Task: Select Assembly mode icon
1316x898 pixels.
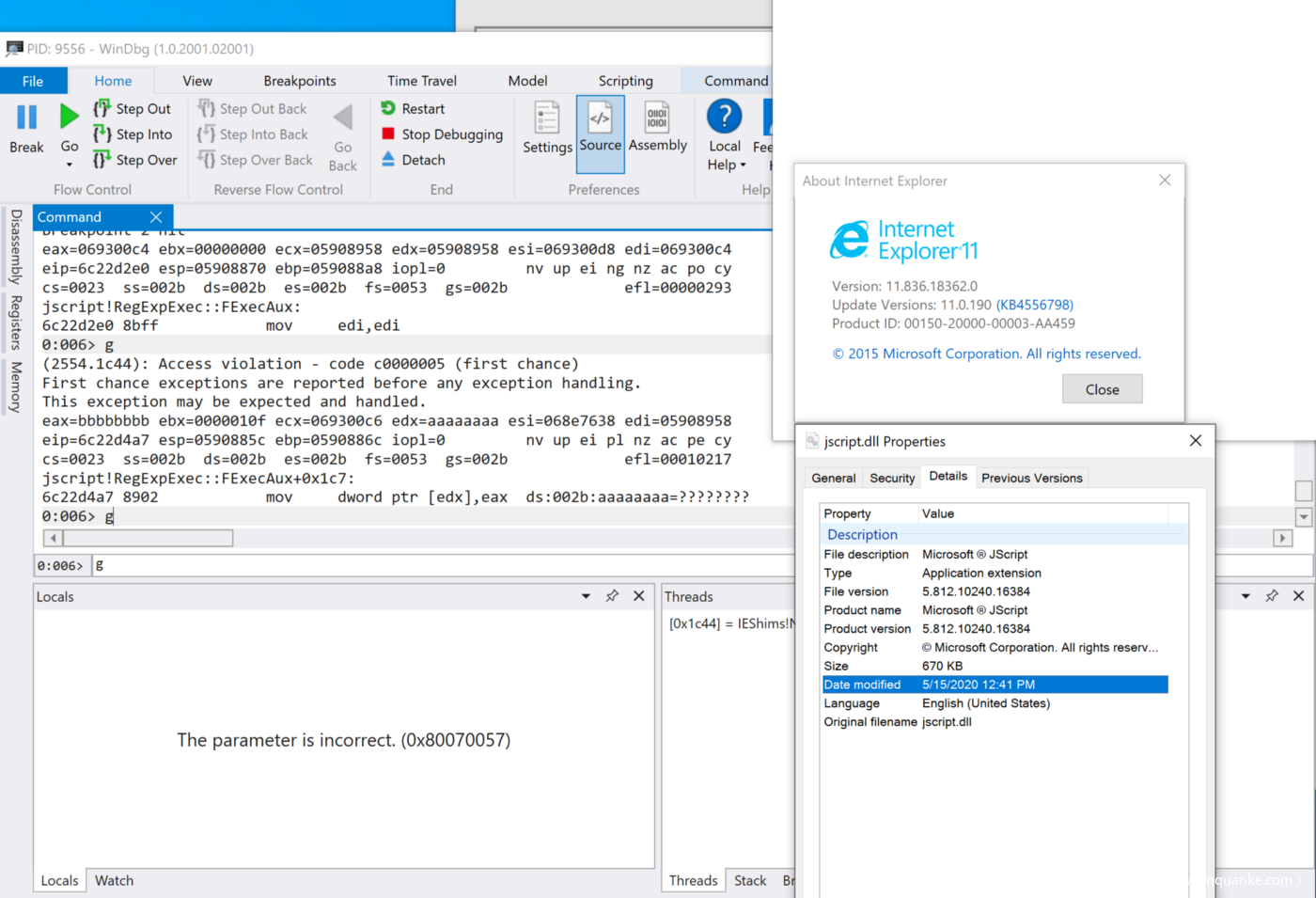Action: [x=657, y=118]
